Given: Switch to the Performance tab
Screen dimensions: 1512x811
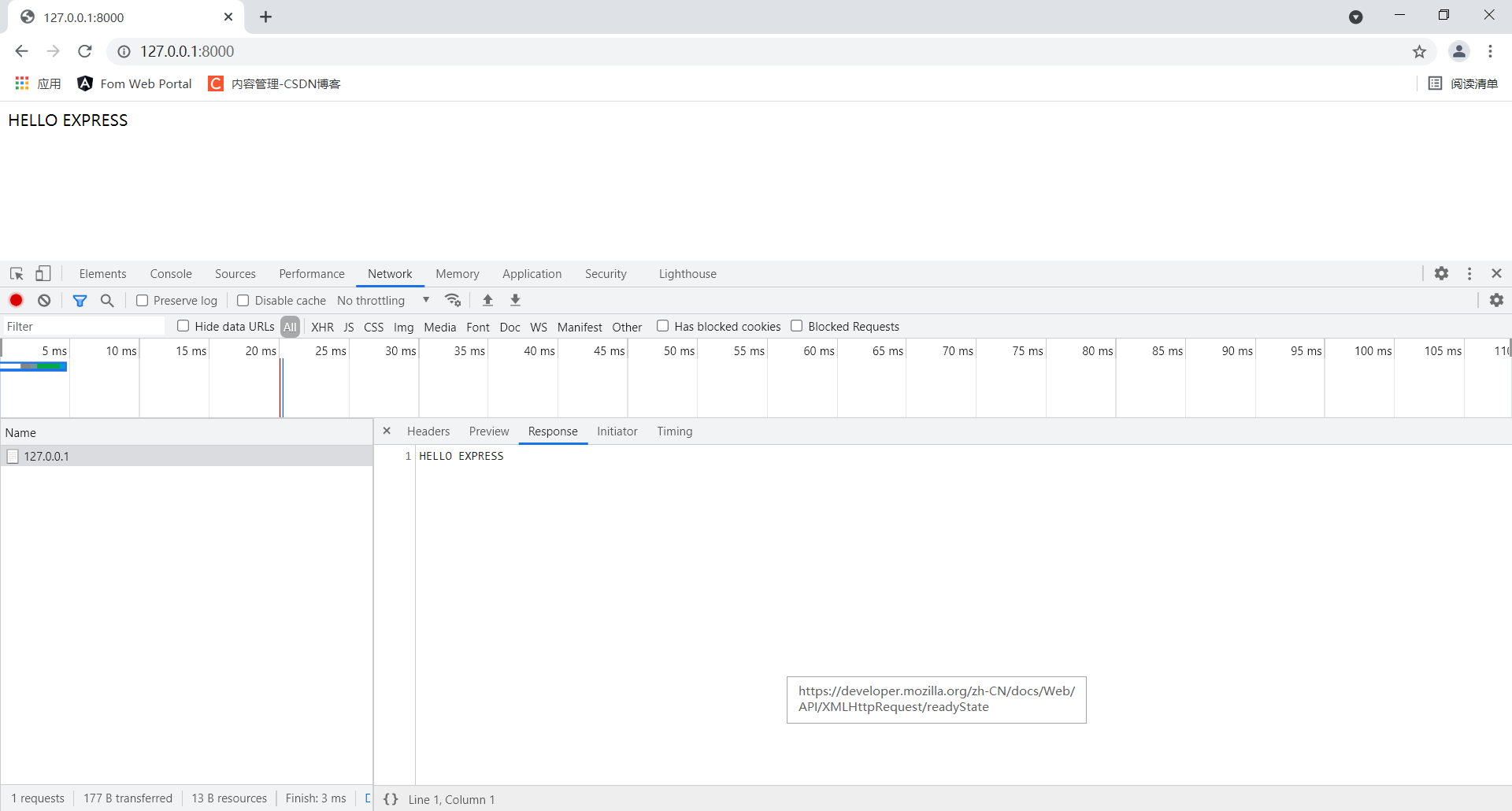Looking at the screenshot, I should click(x=312, y=274).
